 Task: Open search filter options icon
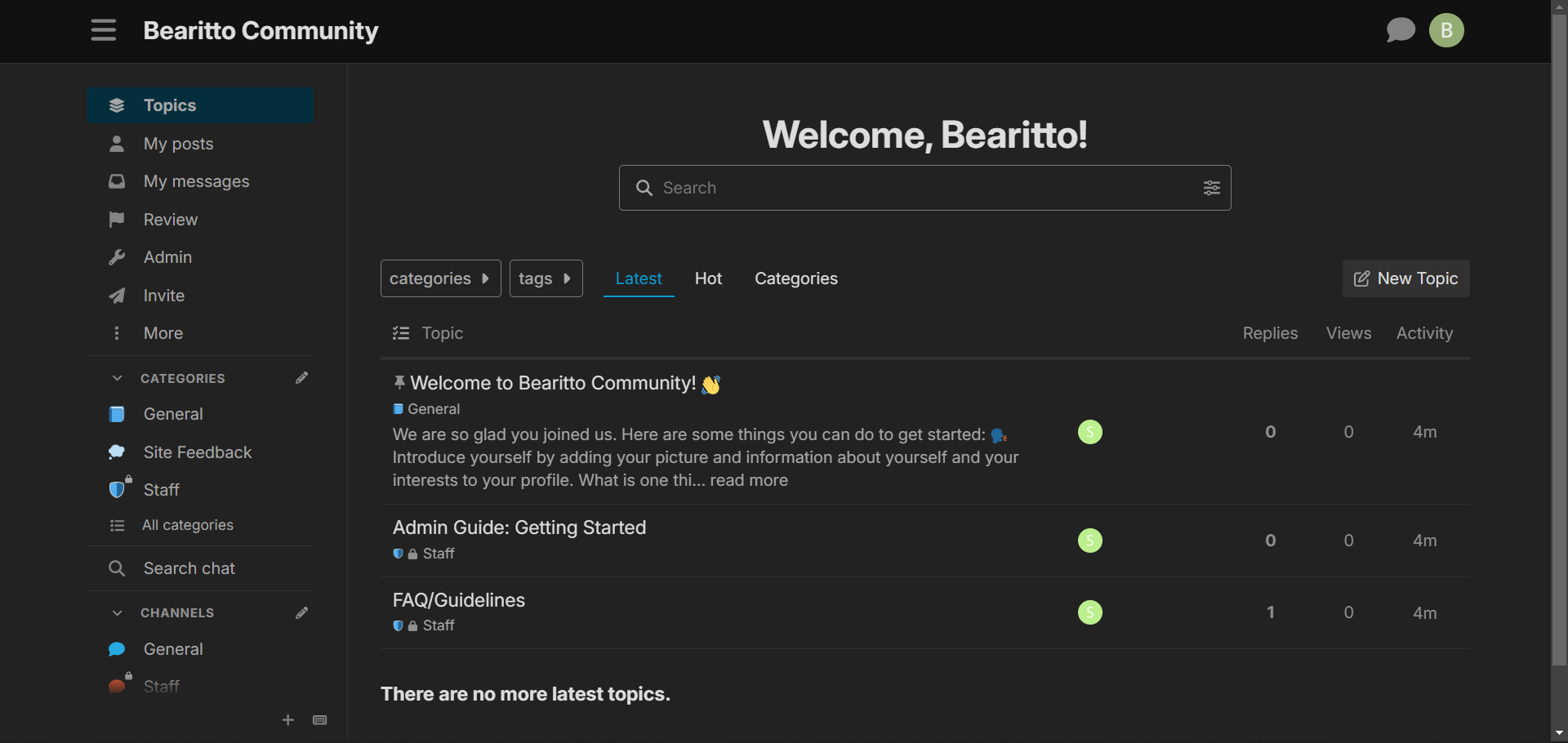click(x=1211, y=188)
